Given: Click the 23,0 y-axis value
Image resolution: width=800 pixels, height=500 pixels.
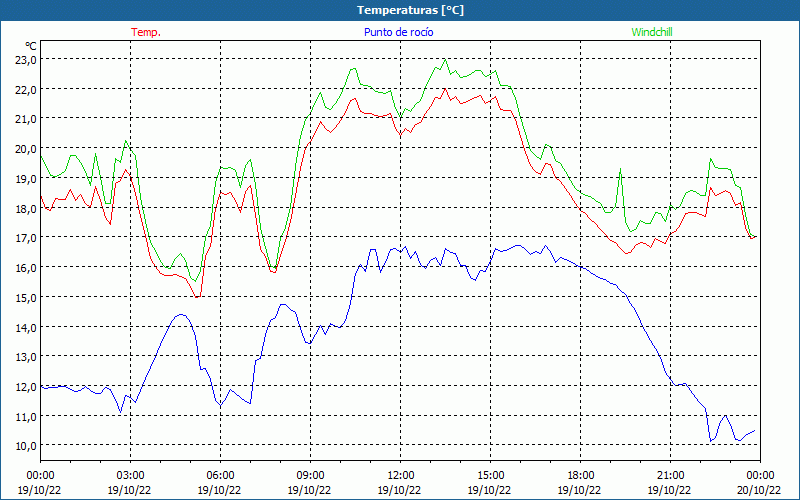Looking at the screenshot, I should [26, 60].
